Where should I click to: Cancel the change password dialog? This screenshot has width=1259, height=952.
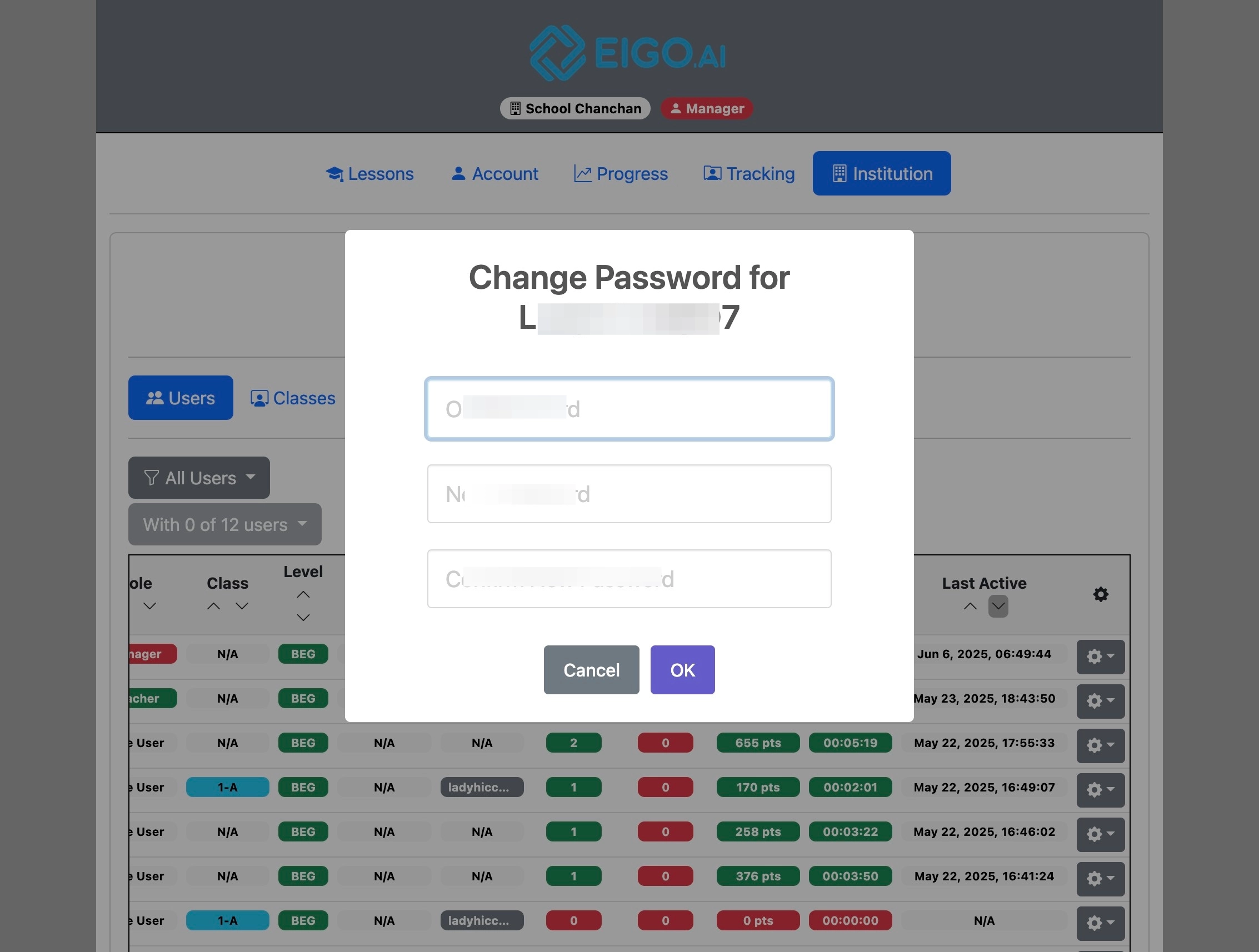coord(591,670)
